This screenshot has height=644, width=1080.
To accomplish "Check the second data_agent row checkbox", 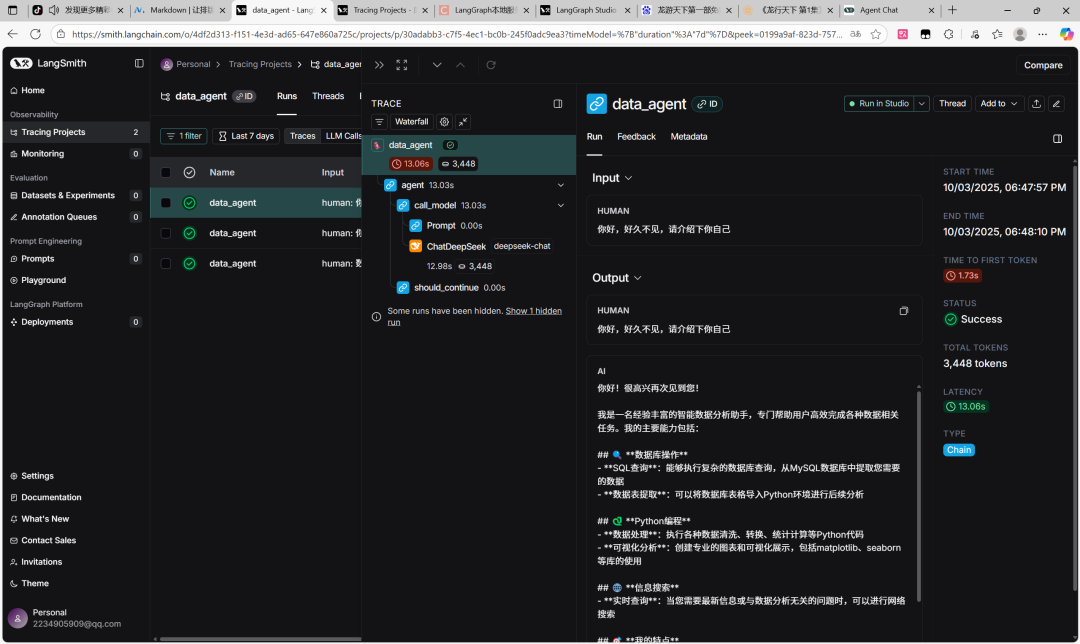I will click(166, 233).
